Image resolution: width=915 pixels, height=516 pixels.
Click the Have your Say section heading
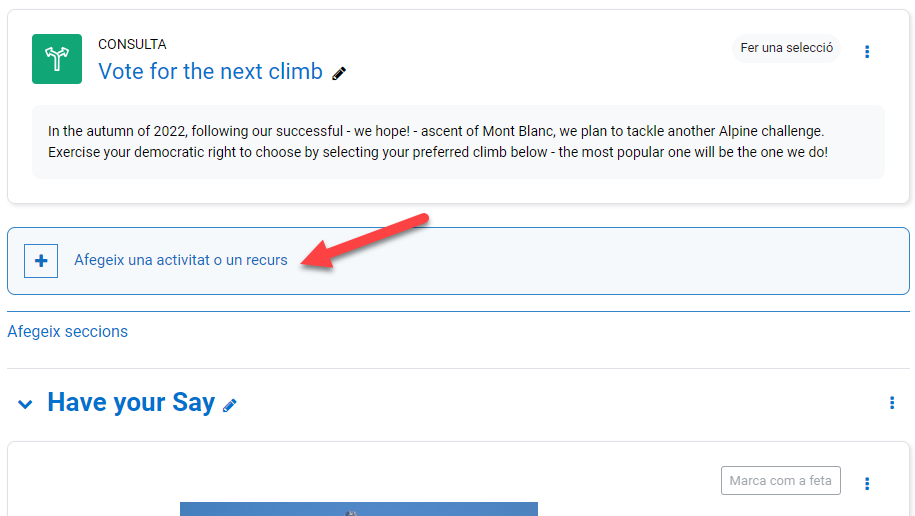pos(131,402)
